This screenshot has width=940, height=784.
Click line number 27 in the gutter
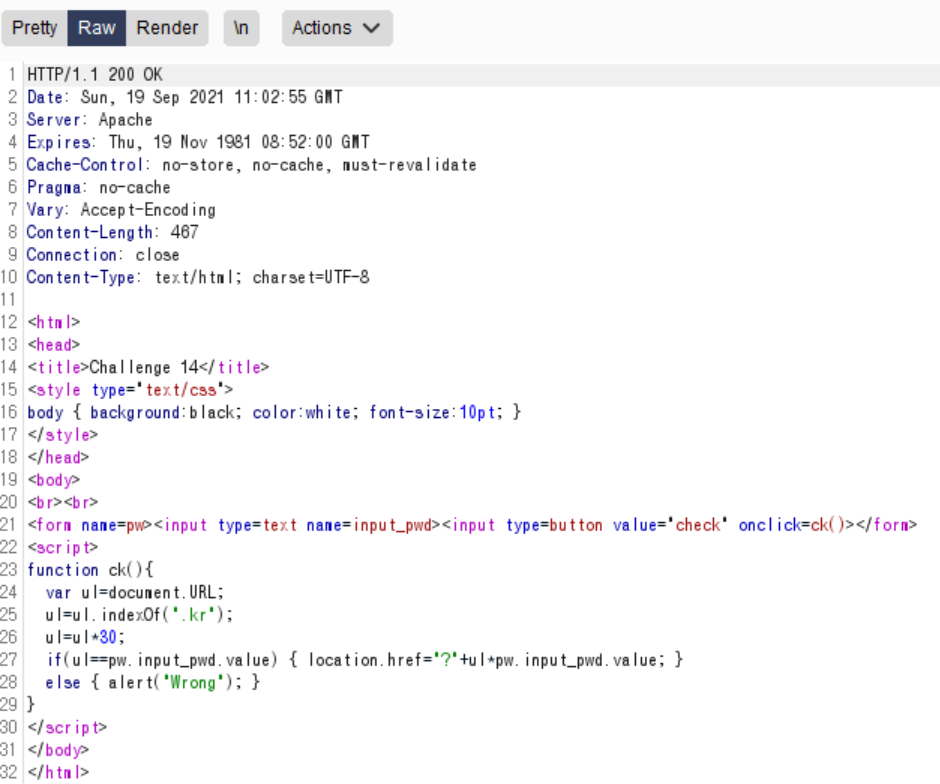coord(9,660)
